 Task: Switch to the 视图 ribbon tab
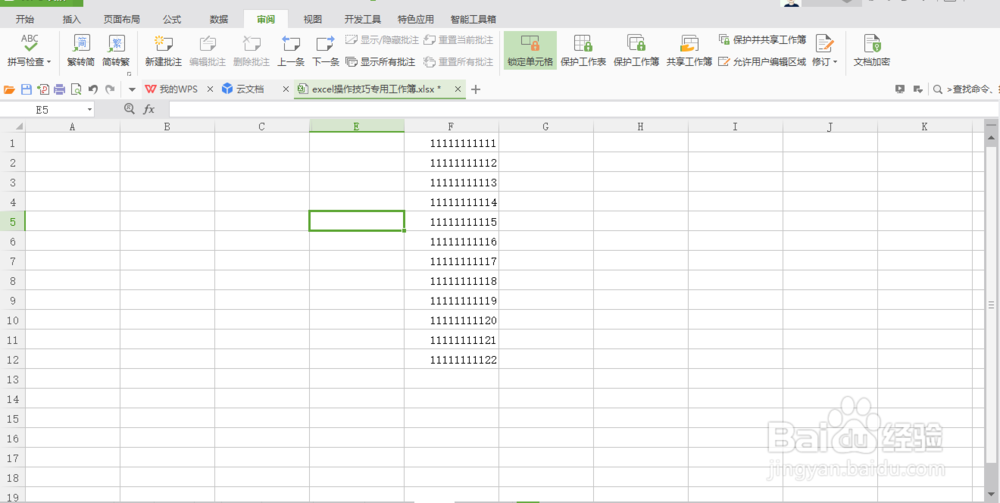coord(312,19)
